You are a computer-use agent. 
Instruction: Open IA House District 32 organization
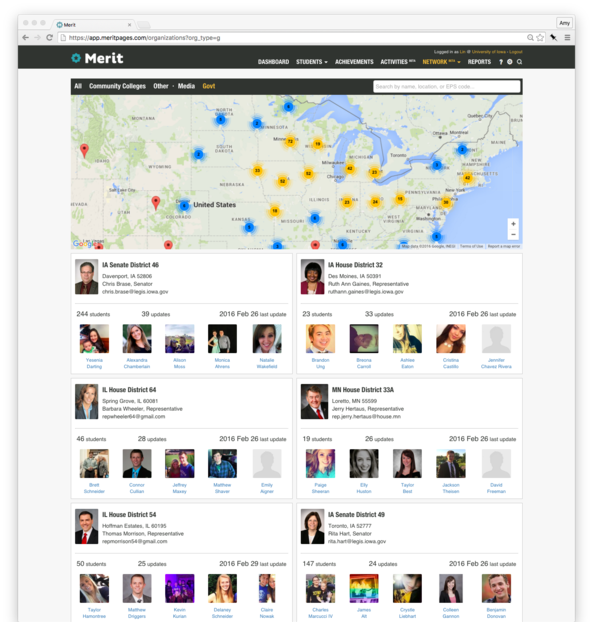(355, 265)
